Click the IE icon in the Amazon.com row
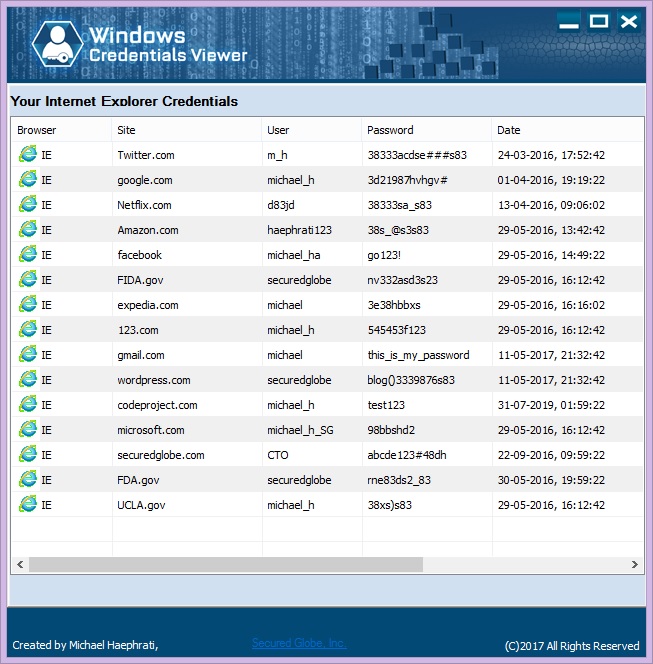Image resolution: width=653 pixels, height=664 pixels. tap(28, 230)
